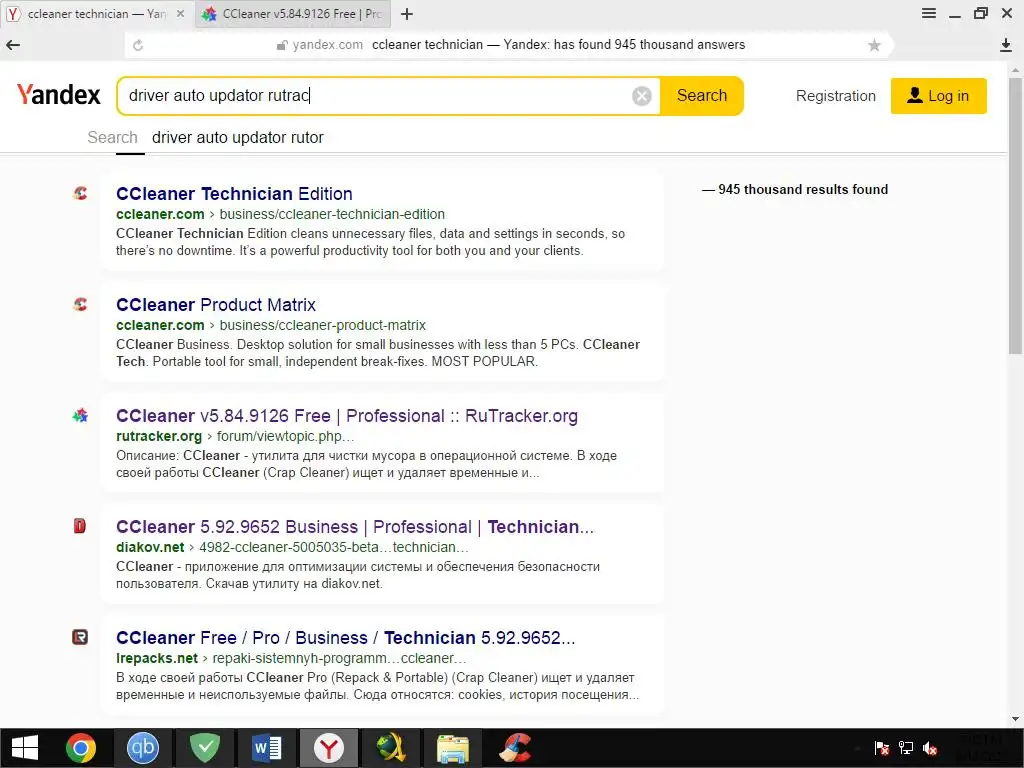
Task: Open CCleaner v5.84.9126 RuTracker.org result
Action: pyautogui.click(x=347, y=416)
